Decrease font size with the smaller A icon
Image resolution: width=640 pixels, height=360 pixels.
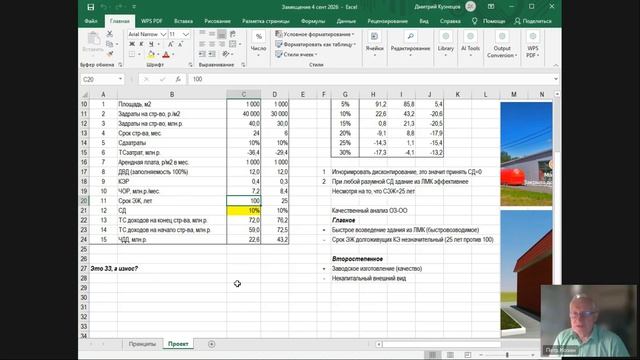coord(180,44)
